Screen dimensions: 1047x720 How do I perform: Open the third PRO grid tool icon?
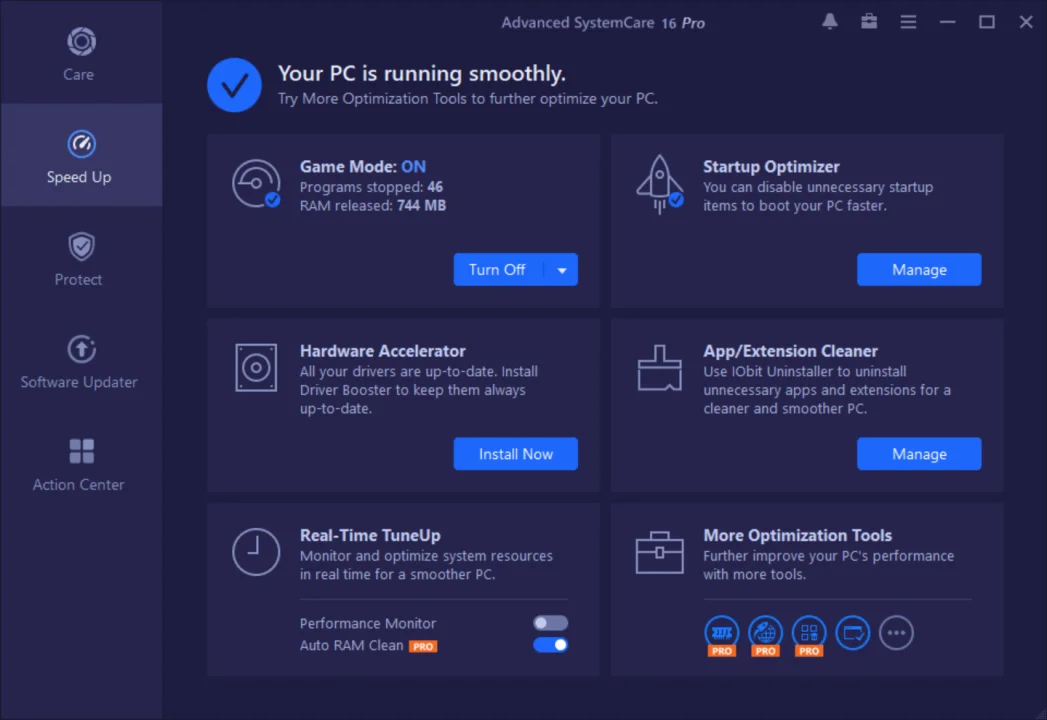click(x=809, y=635)
